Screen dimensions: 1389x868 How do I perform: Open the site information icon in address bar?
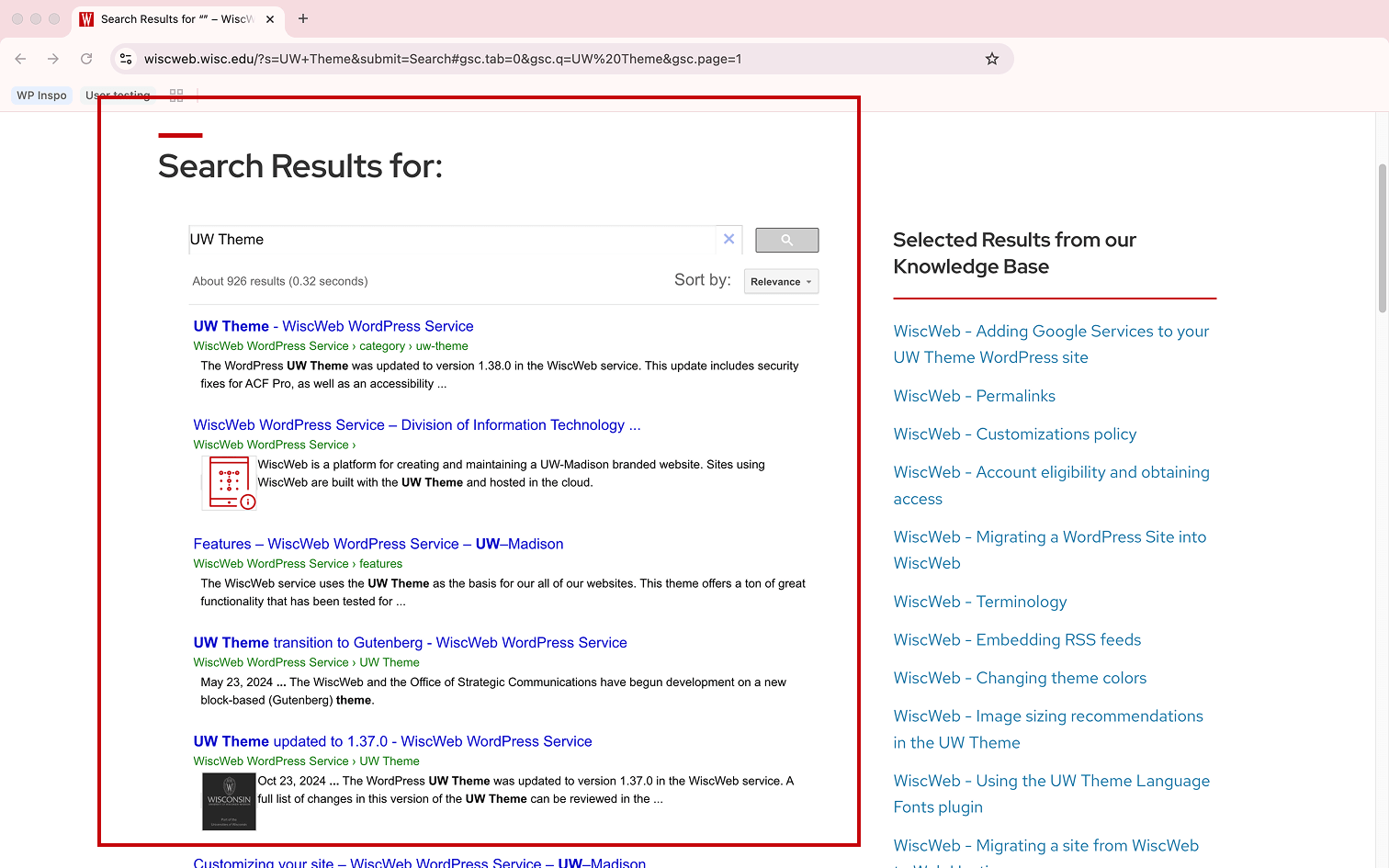[127, 59]
